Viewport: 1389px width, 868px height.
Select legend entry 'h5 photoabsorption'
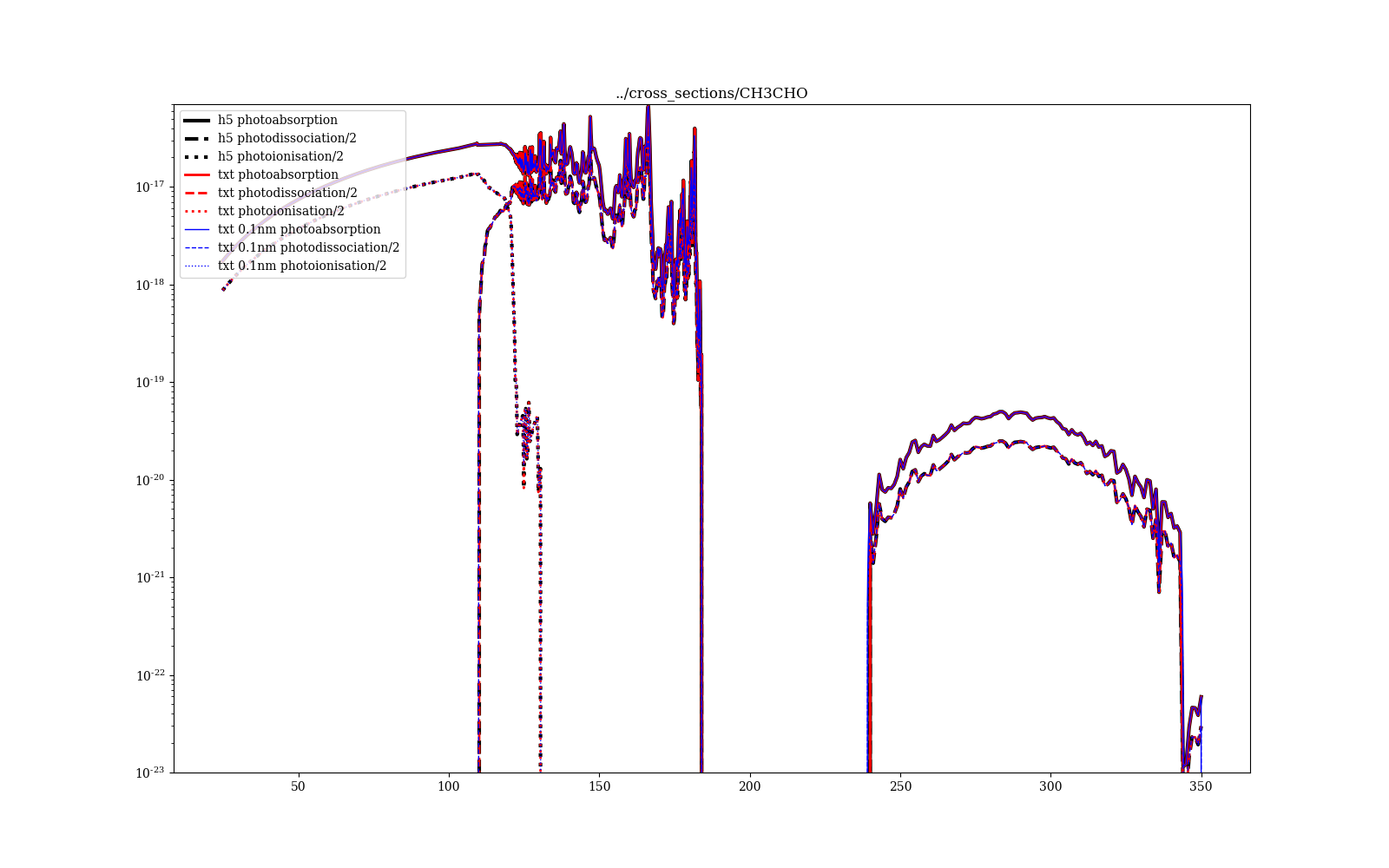278,120
